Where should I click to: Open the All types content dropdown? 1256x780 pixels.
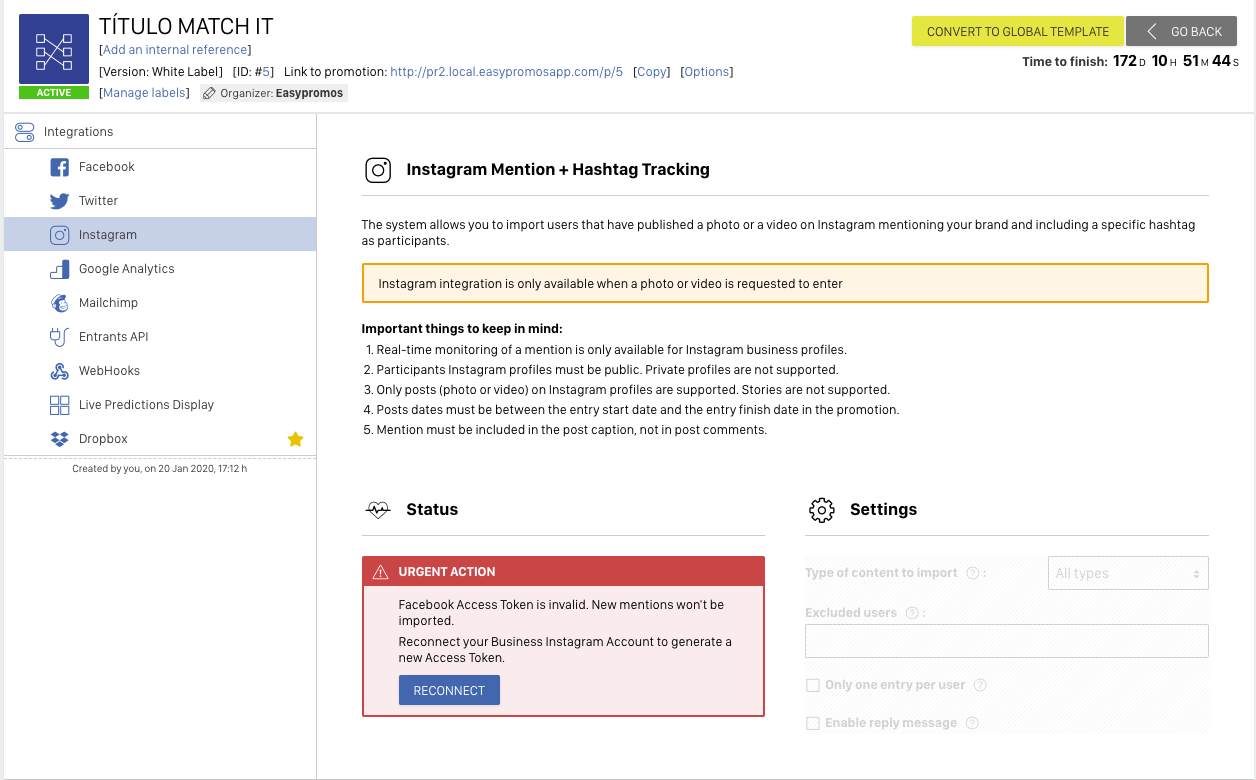[1128, 573]
